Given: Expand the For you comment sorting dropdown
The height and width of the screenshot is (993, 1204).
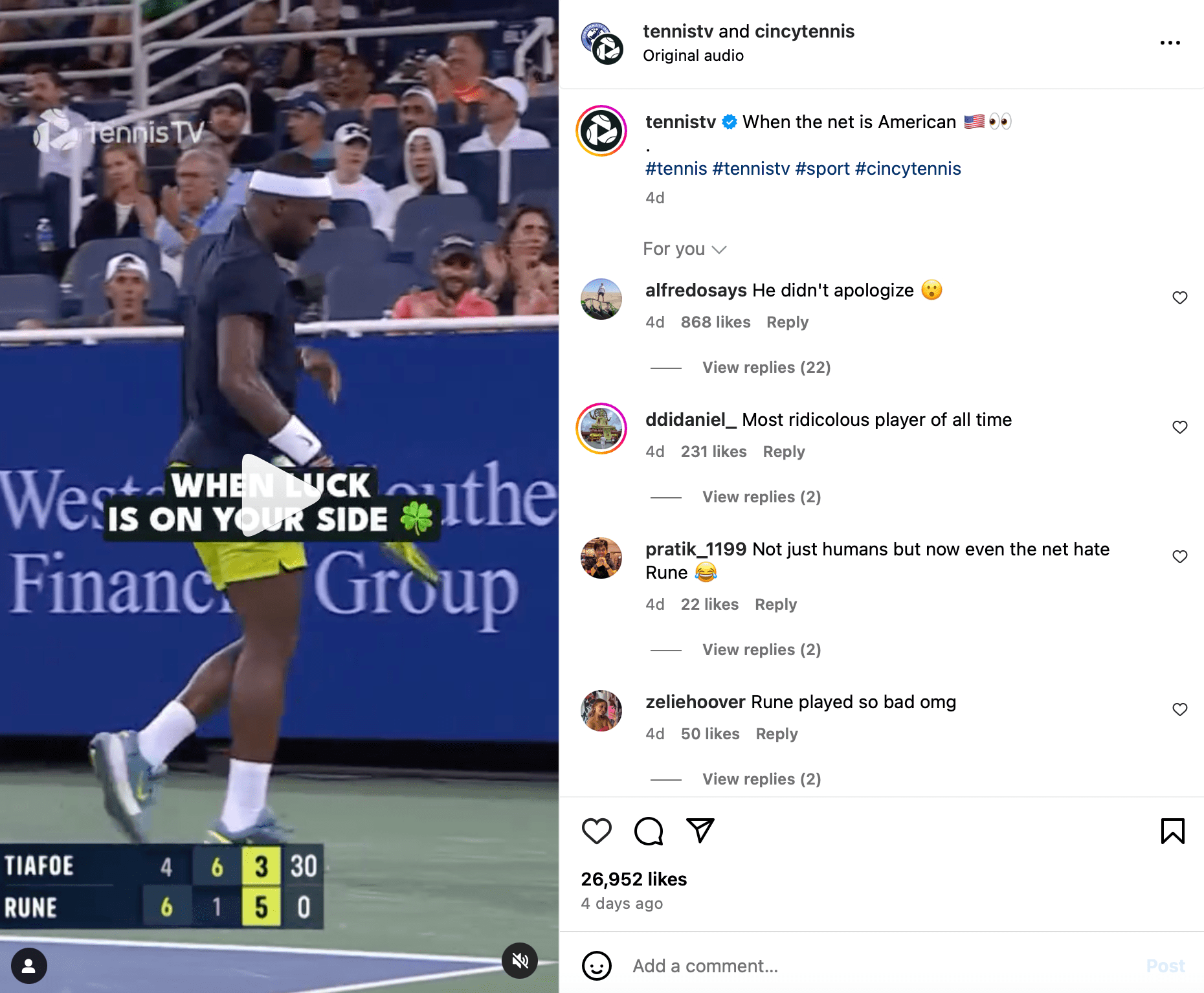Looking at the screenshot, I should click(684, 249).
